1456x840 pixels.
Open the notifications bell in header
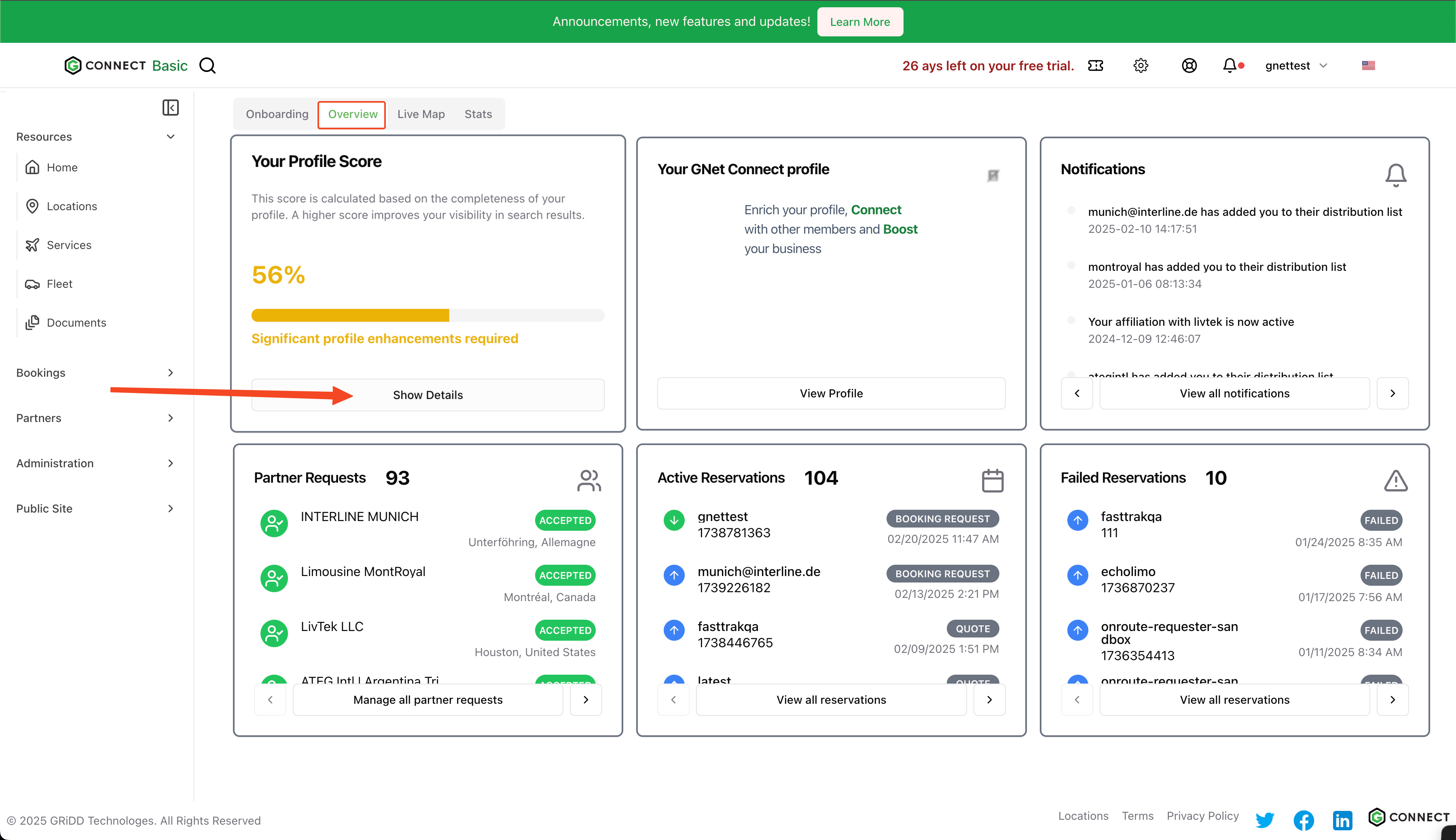1230,66
